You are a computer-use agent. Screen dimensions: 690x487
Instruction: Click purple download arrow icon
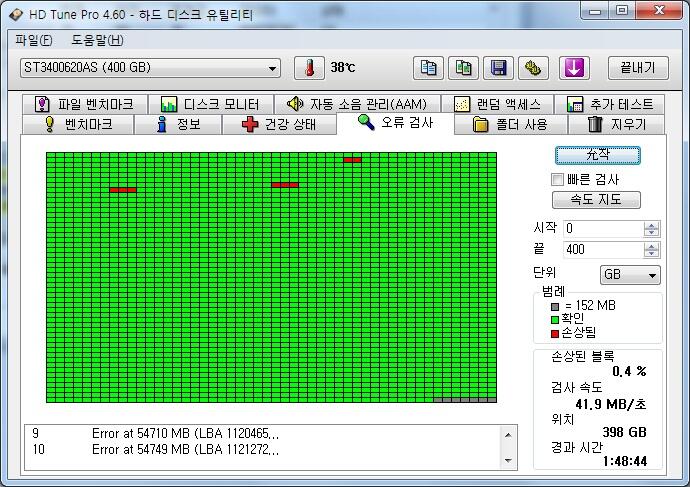[574, 68]
